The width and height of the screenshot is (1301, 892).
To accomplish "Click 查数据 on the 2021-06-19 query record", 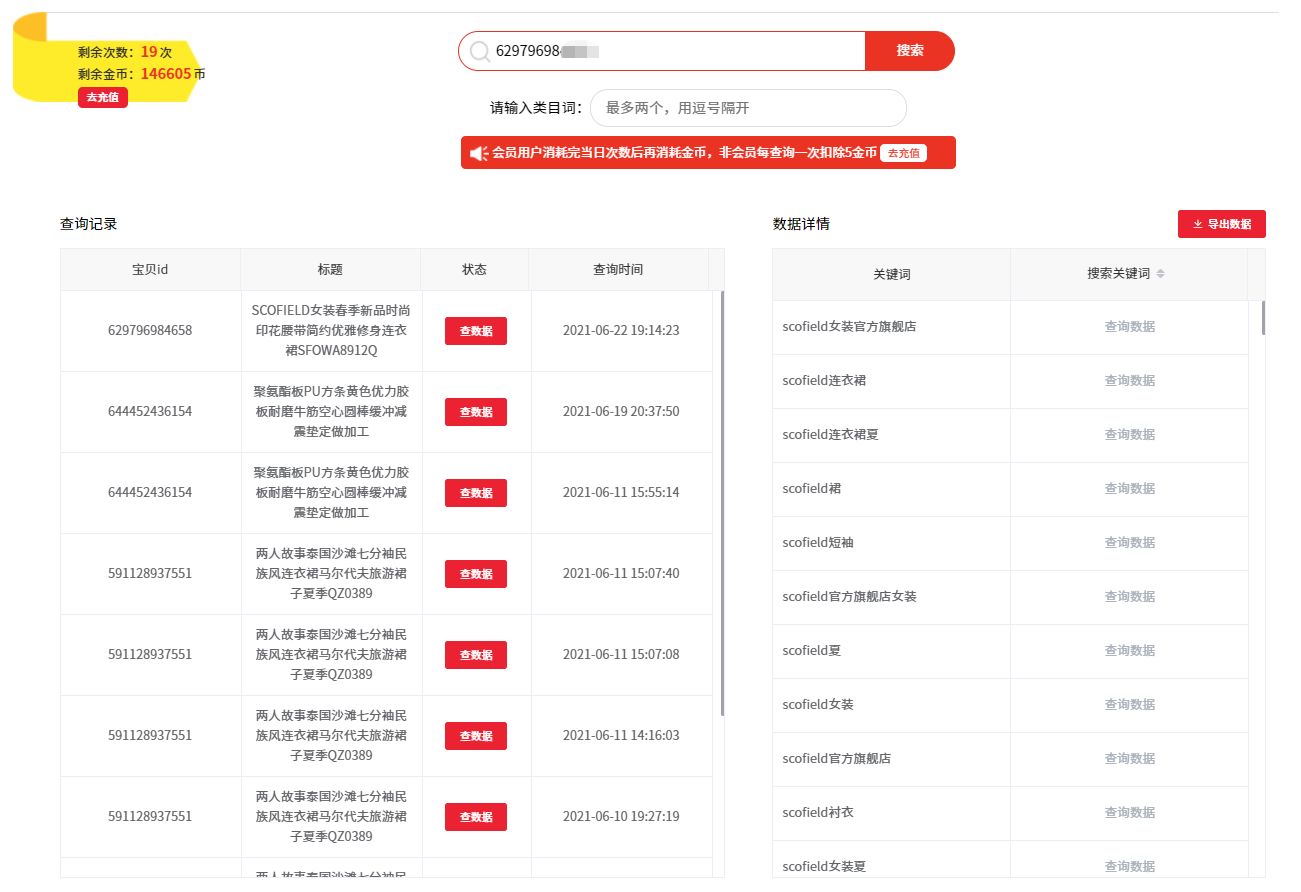I will 475,411.
